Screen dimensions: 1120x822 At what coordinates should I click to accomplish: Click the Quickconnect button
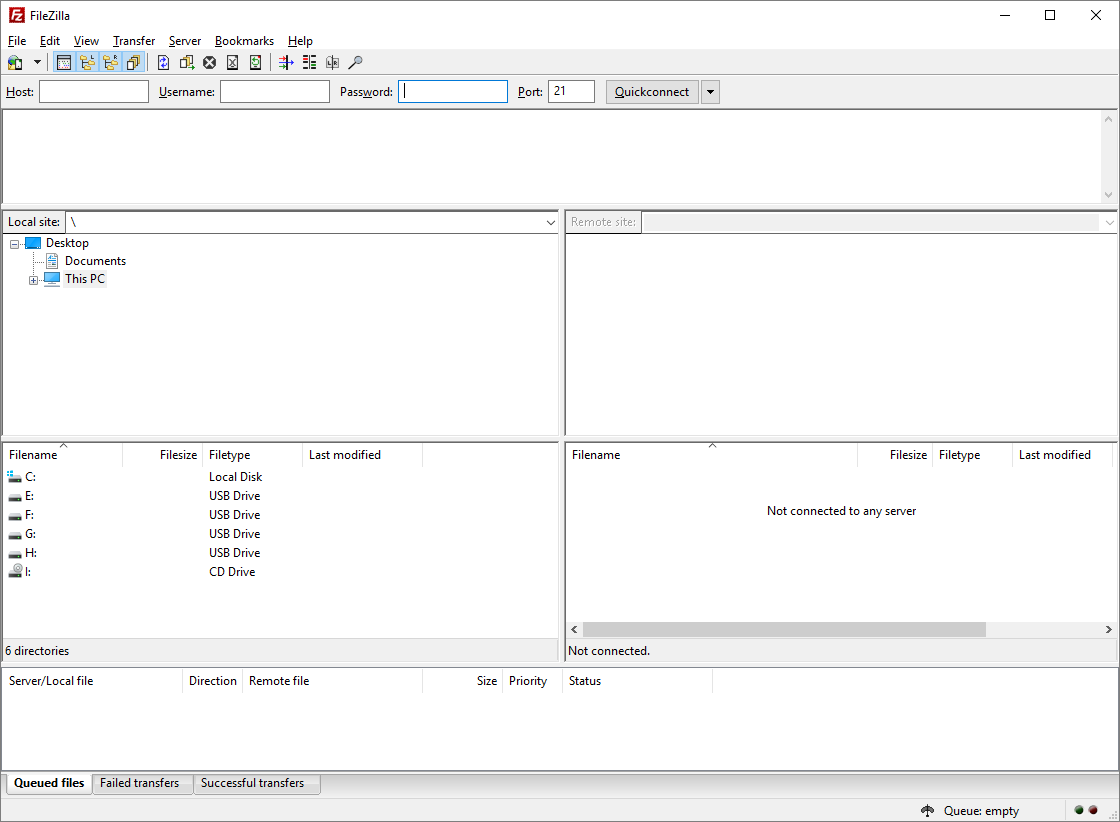click(x=652, y=91)
